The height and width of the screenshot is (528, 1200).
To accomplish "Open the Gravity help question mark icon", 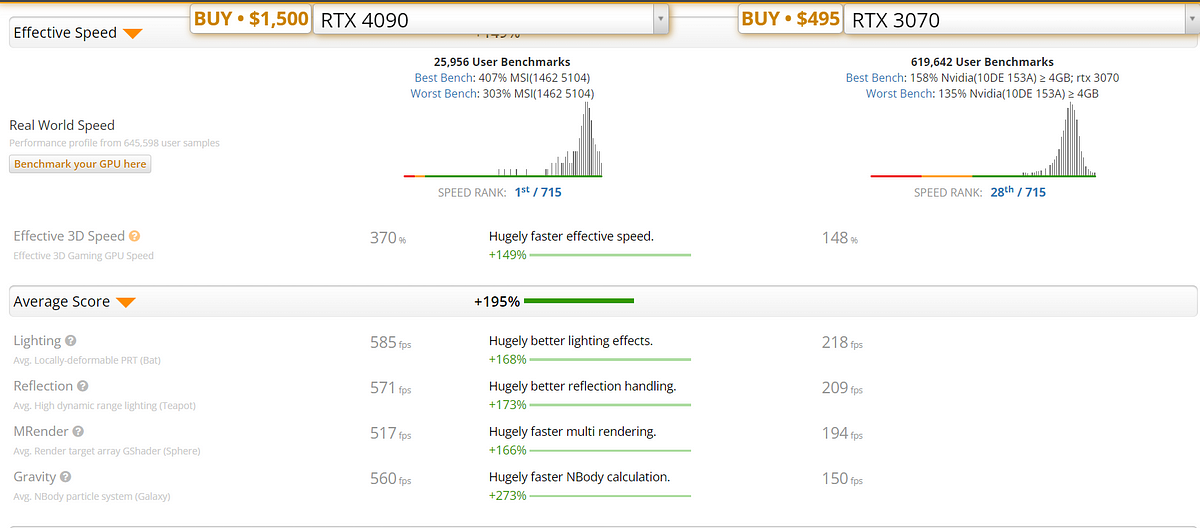I will (x=65, y=478).
